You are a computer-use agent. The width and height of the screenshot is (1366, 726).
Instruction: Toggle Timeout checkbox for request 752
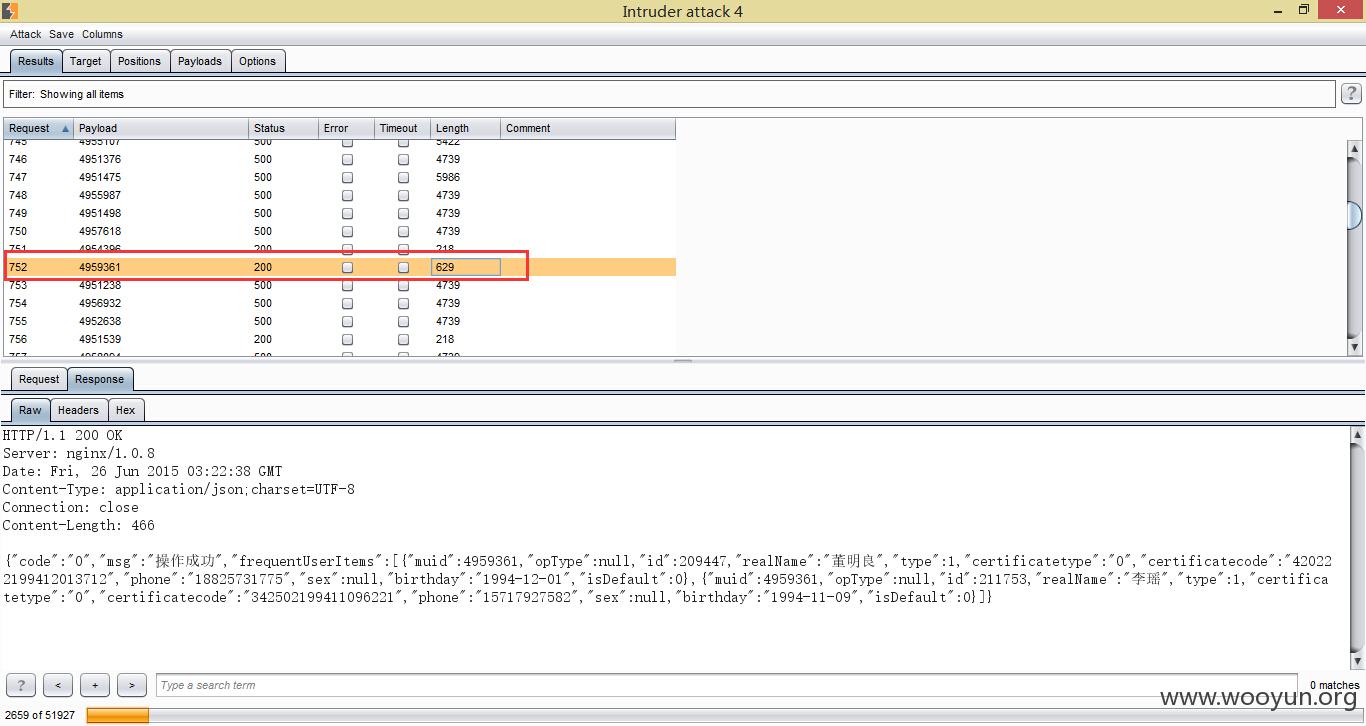point(403,267)
